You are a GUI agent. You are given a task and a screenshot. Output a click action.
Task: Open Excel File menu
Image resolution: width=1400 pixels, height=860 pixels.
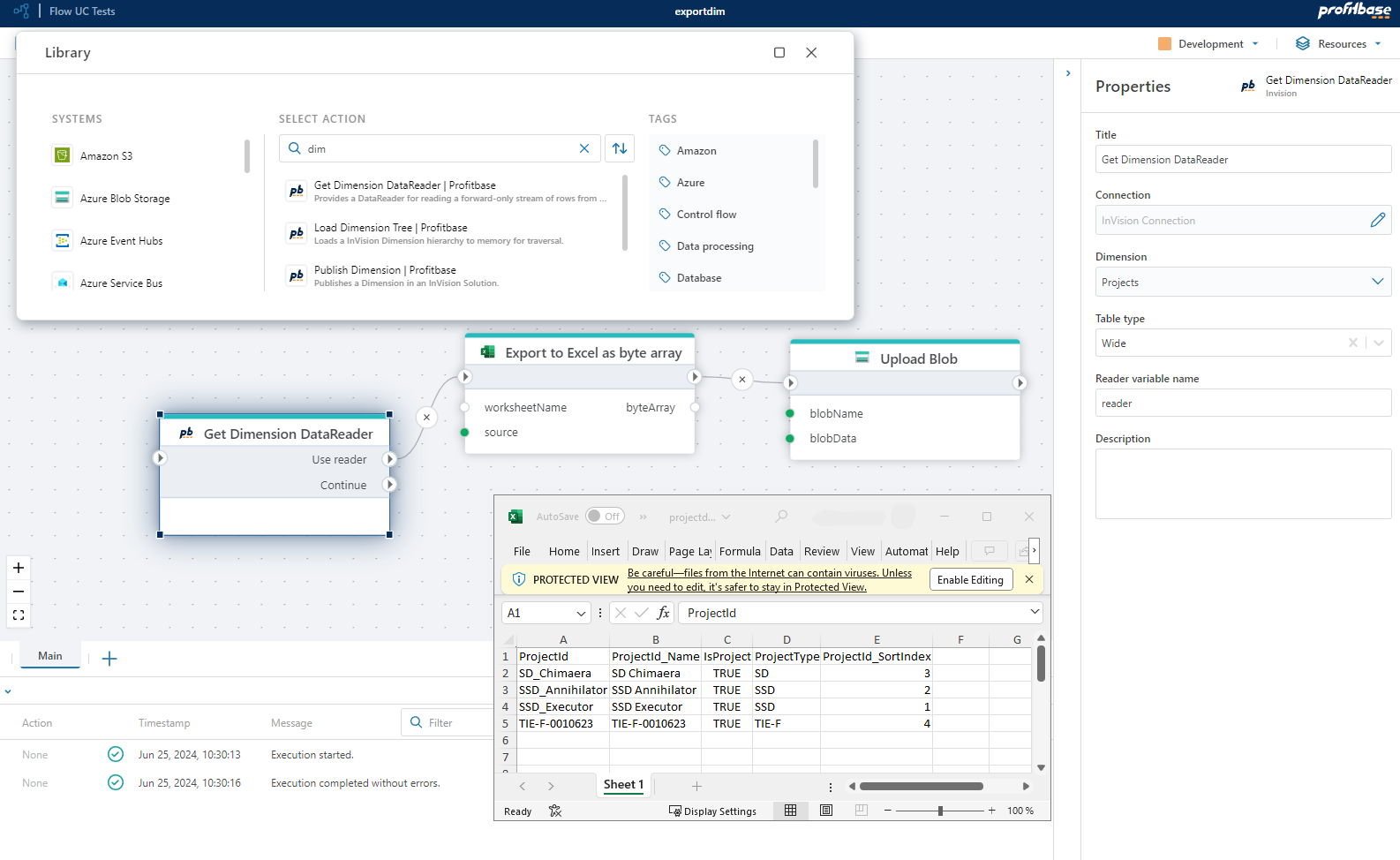(522, 552)
